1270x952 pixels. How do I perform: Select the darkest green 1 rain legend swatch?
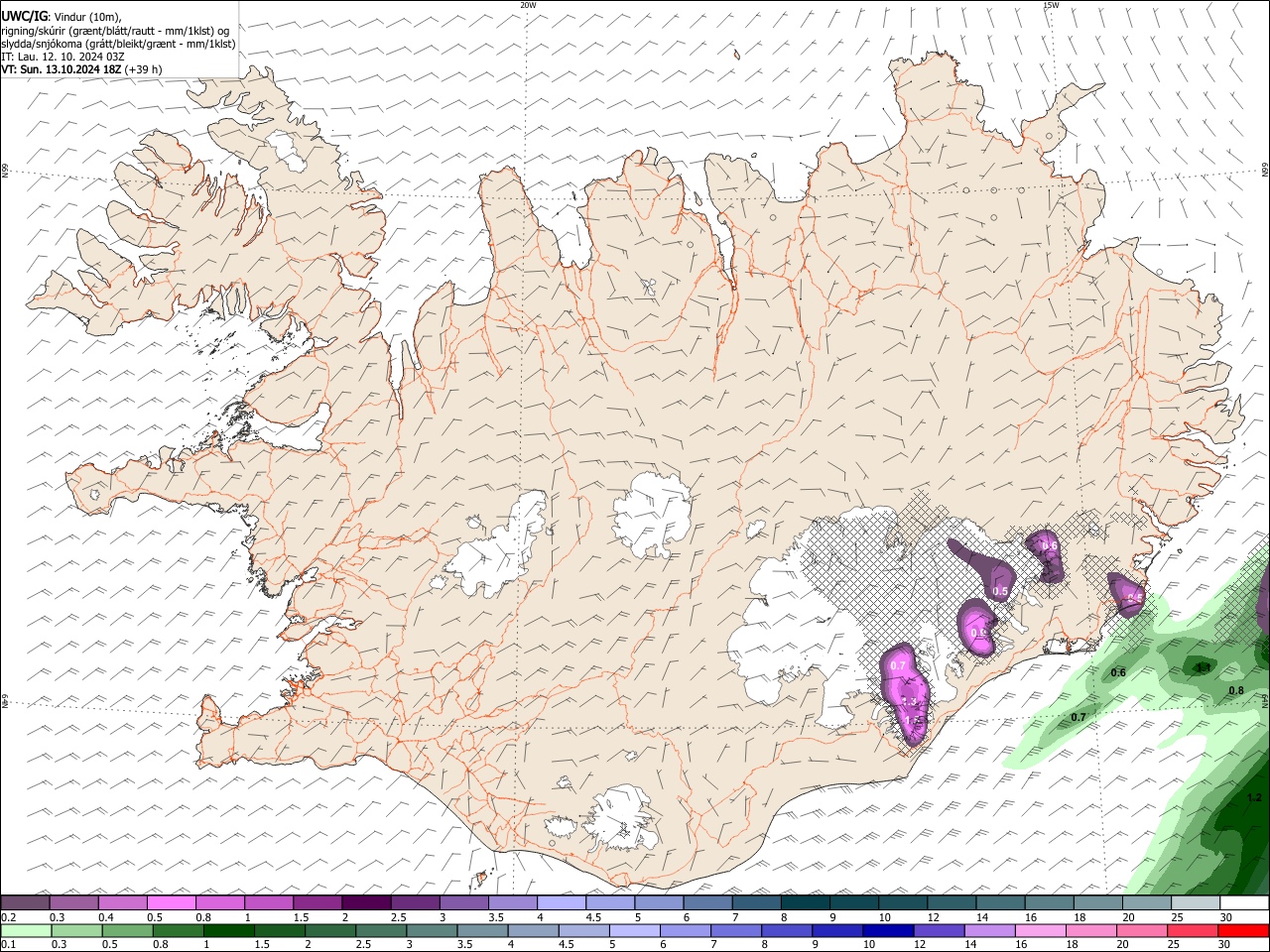point(228,930)
